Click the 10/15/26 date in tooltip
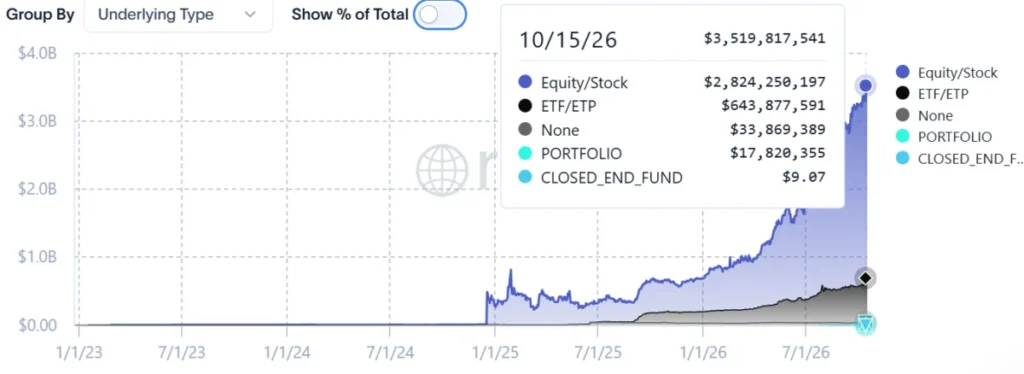This screenshot has height=374, width=1024. tap(568, 40)
